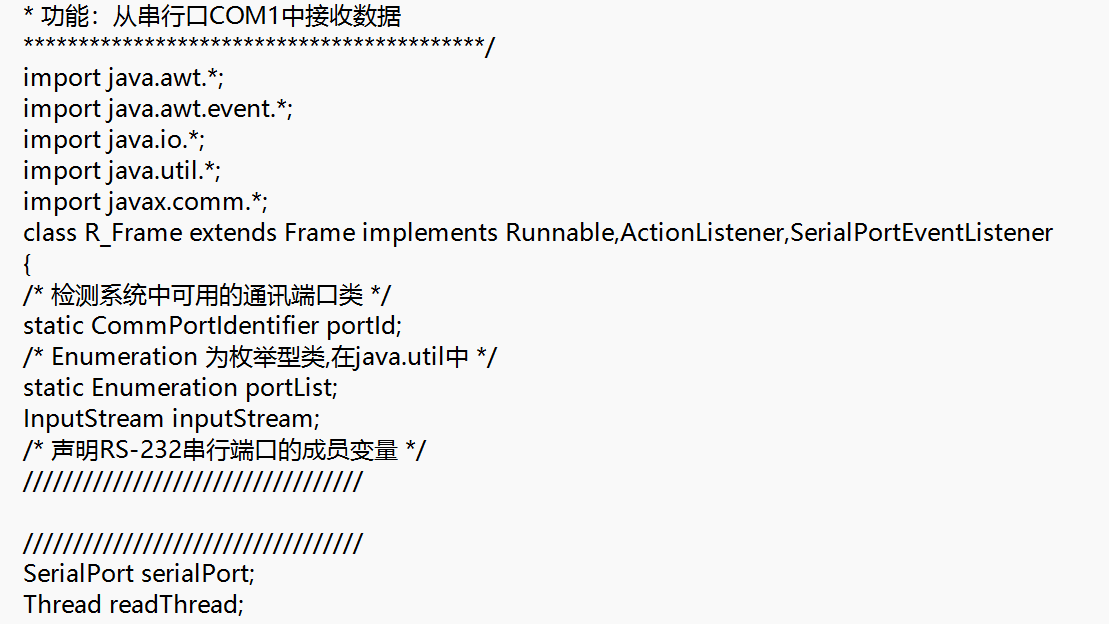This screenshot has height=624, width=1109.
Task: Click the import javax.comm.*; line
Action: [145, 202]
